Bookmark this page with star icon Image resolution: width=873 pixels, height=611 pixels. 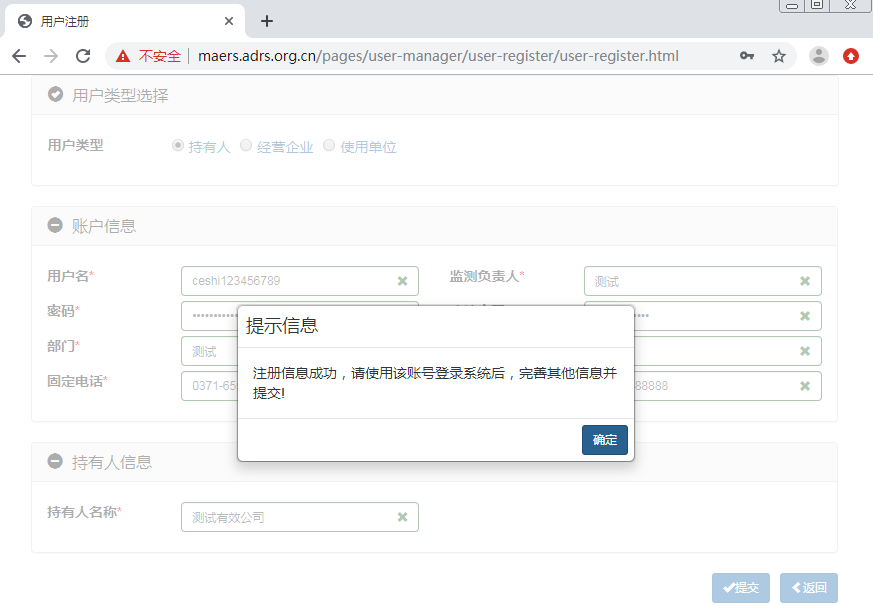point(779,56)
